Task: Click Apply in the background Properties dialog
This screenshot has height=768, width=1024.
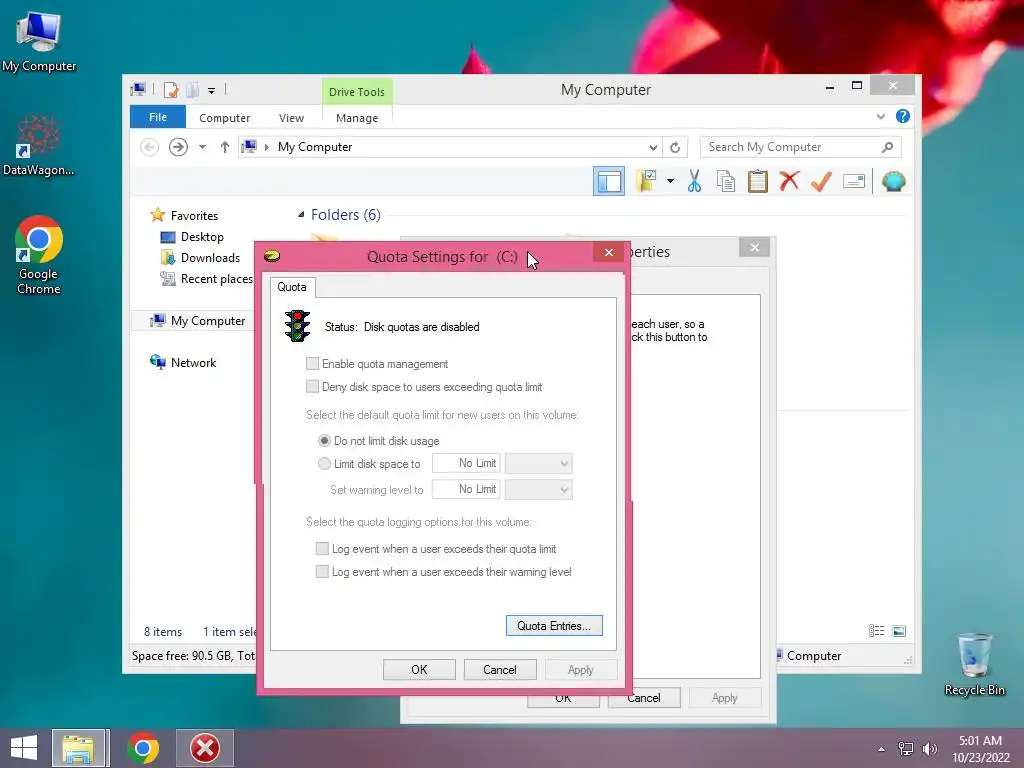Action: click(x=725, y=697)
